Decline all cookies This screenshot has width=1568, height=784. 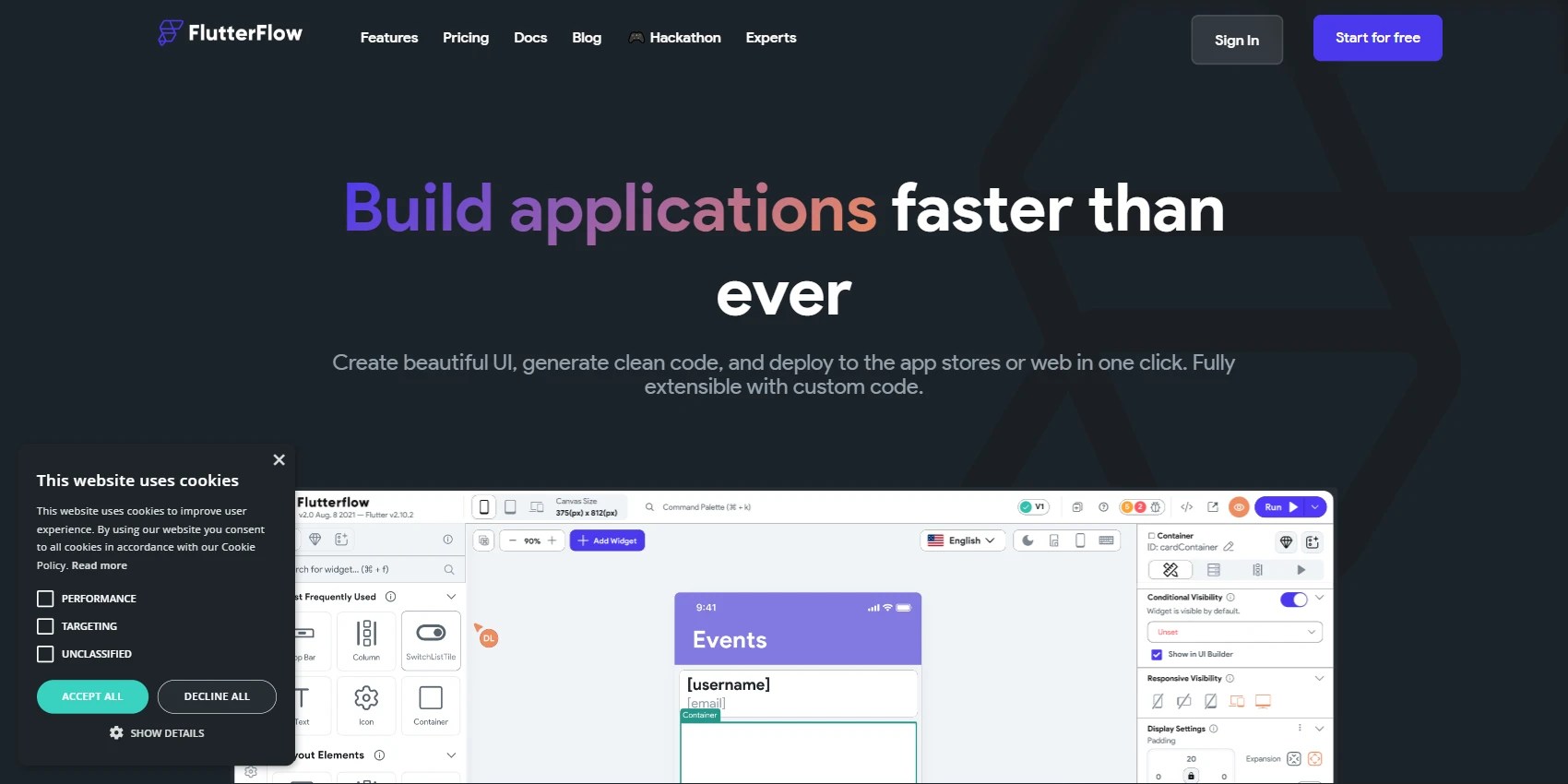[217, 696]
